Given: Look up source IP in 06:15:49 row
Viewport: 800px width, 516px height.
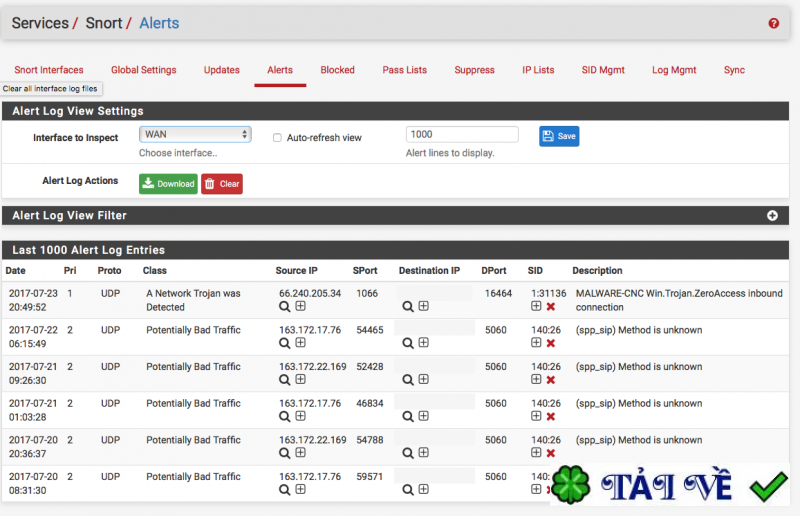Looking at the screenshot, I should pyautogui.click(x=285, y=343).
